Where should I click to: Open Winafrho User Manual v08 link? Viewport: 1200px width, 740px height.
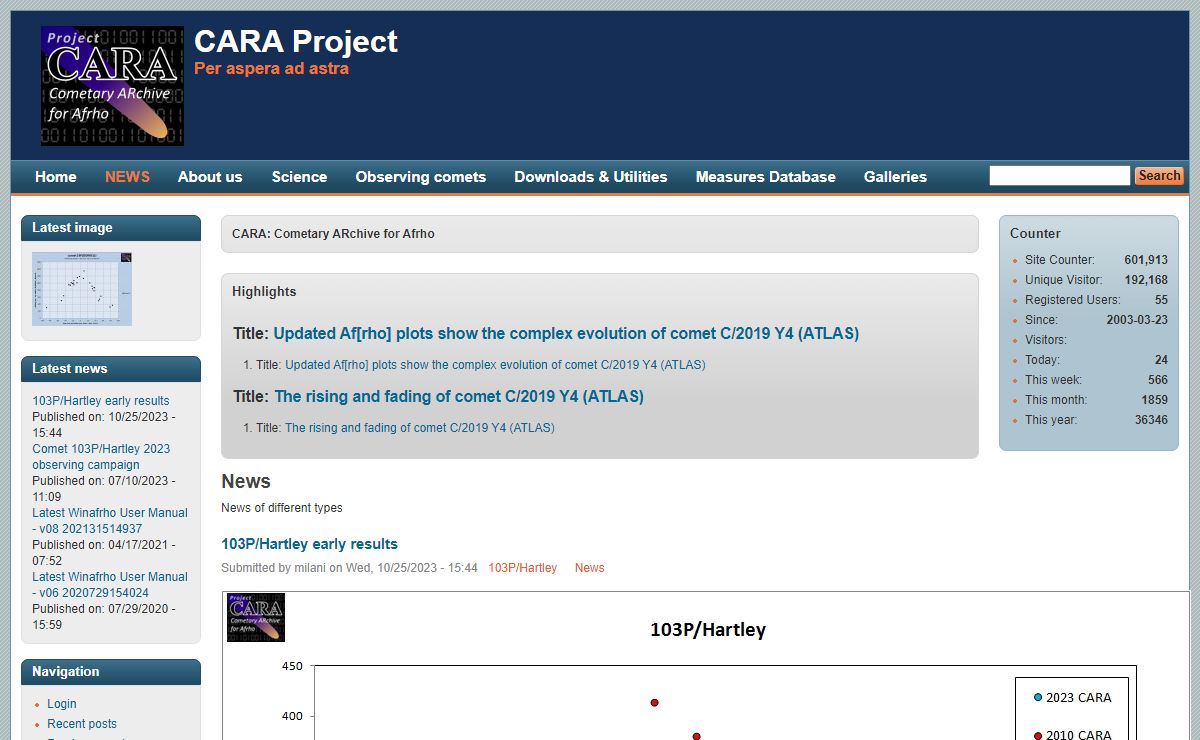[x=109, y=520]
